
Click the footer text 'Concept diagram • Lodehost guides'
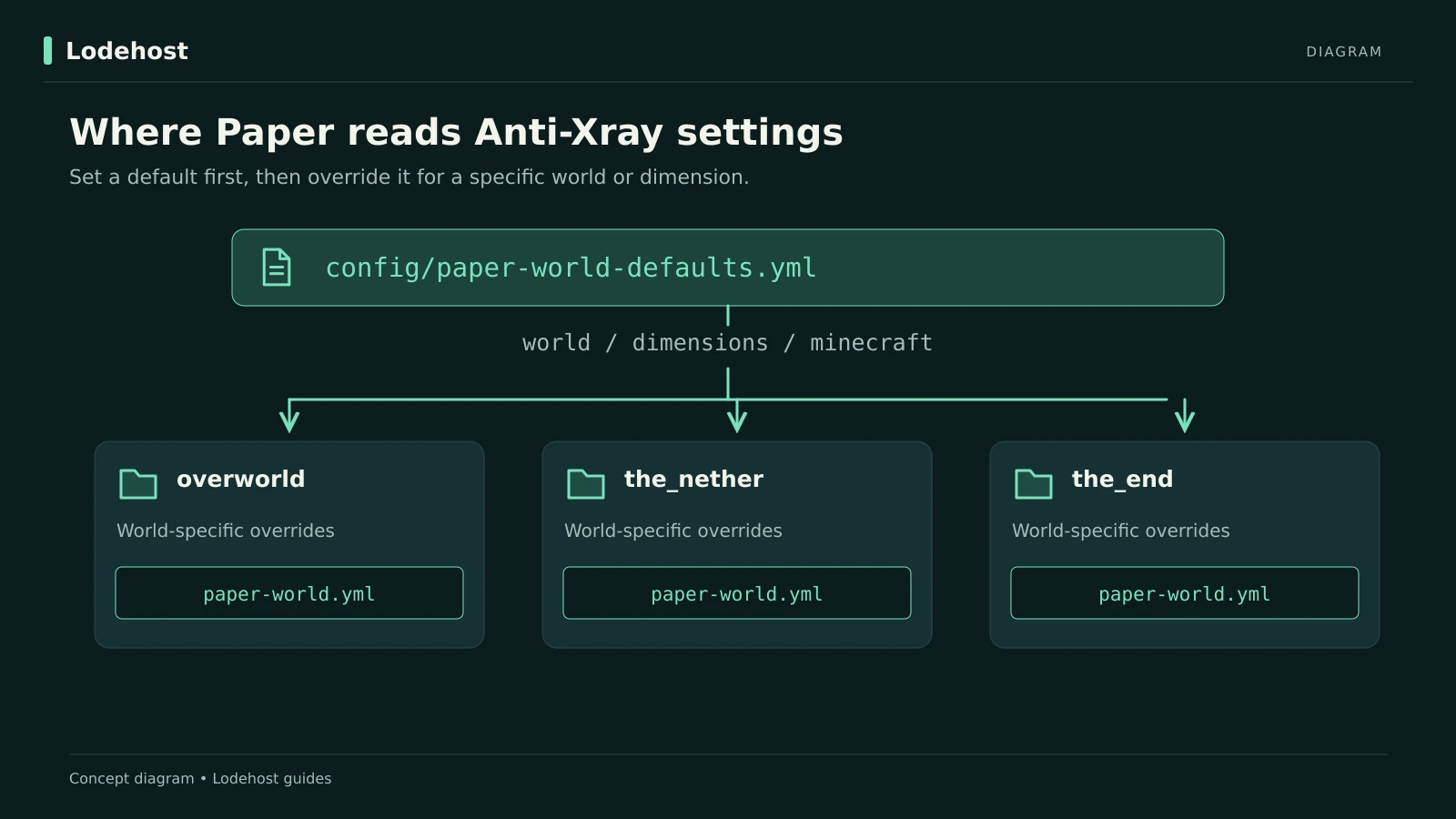point(200,779)
